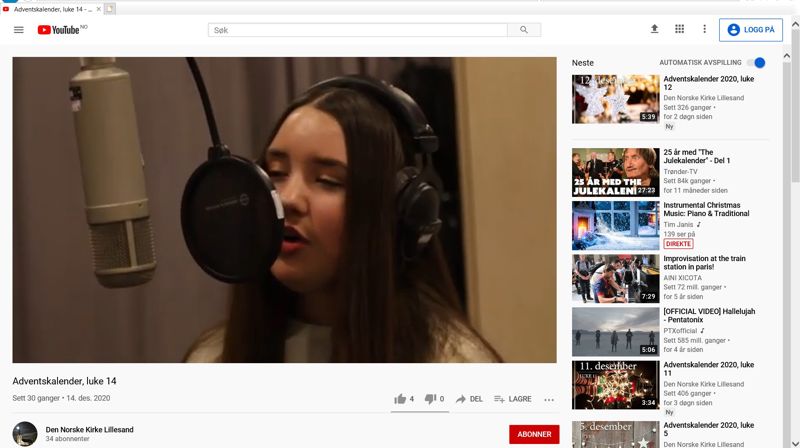The width and height of the screenshot is (800, 448).
Task: Open the Pentatonix Hallelujah video thumbnail
Action: click(x=614, y=332)
